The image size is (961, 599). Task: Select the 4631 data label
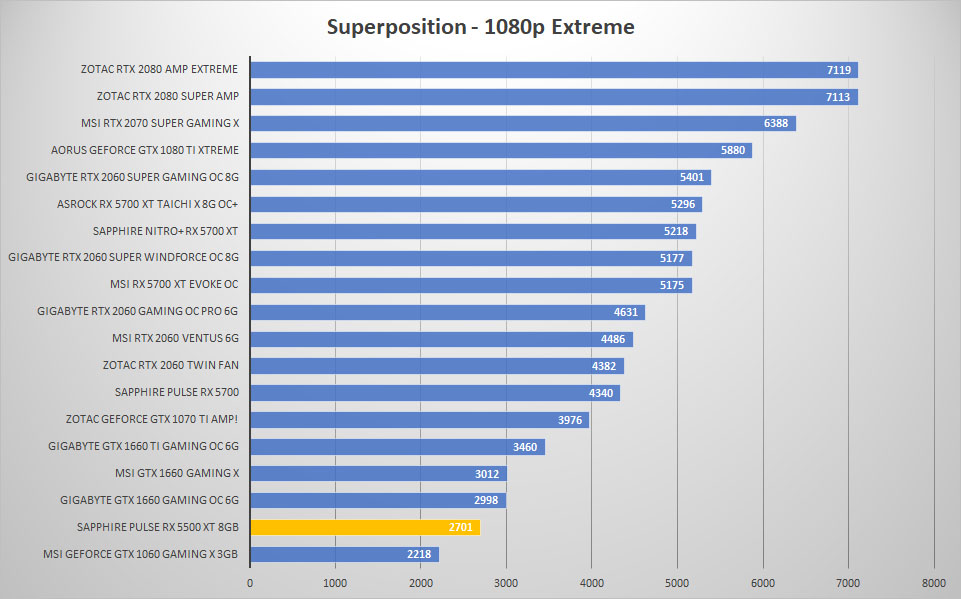point(625,312)
